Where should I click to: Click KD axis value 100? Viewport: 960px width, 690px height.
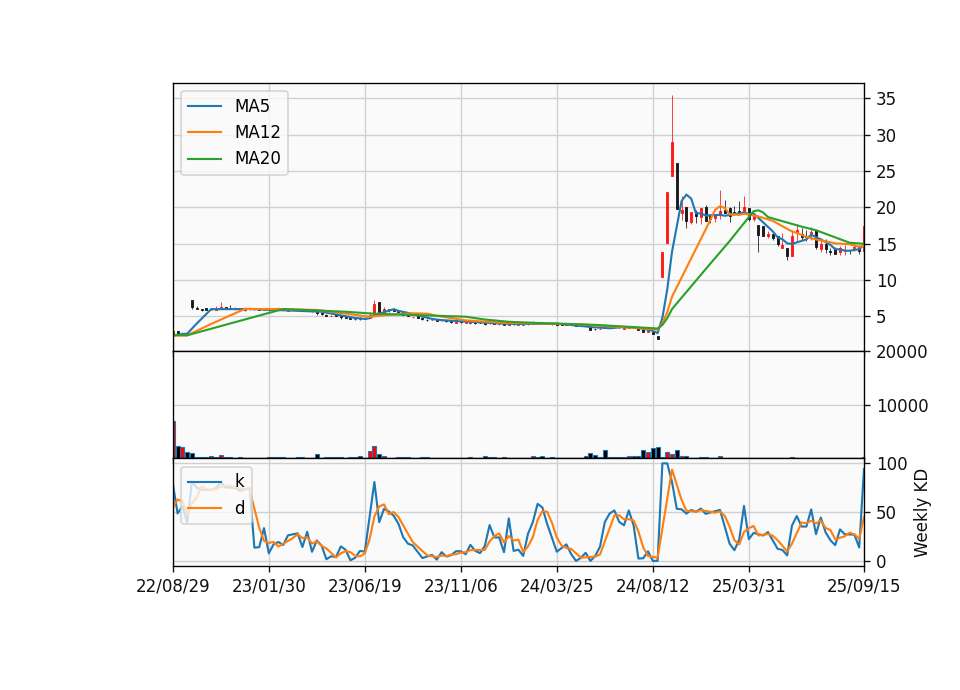(891, 464)
